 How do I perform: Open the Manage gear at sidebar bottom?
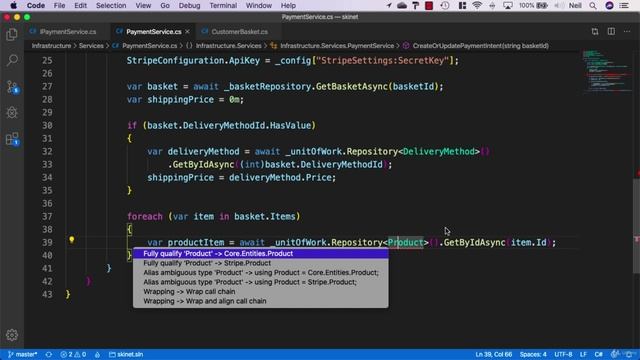pos(12,335)
